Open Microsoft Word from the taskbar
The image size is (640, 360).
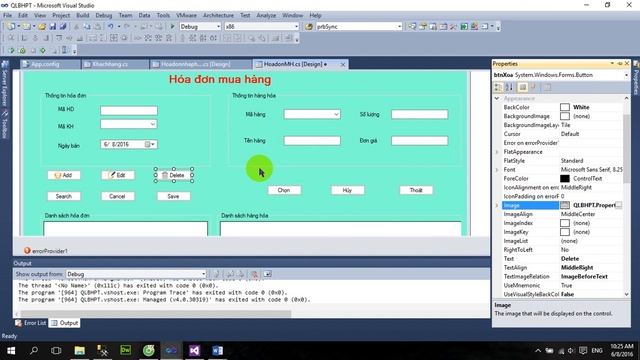[217, 351]
